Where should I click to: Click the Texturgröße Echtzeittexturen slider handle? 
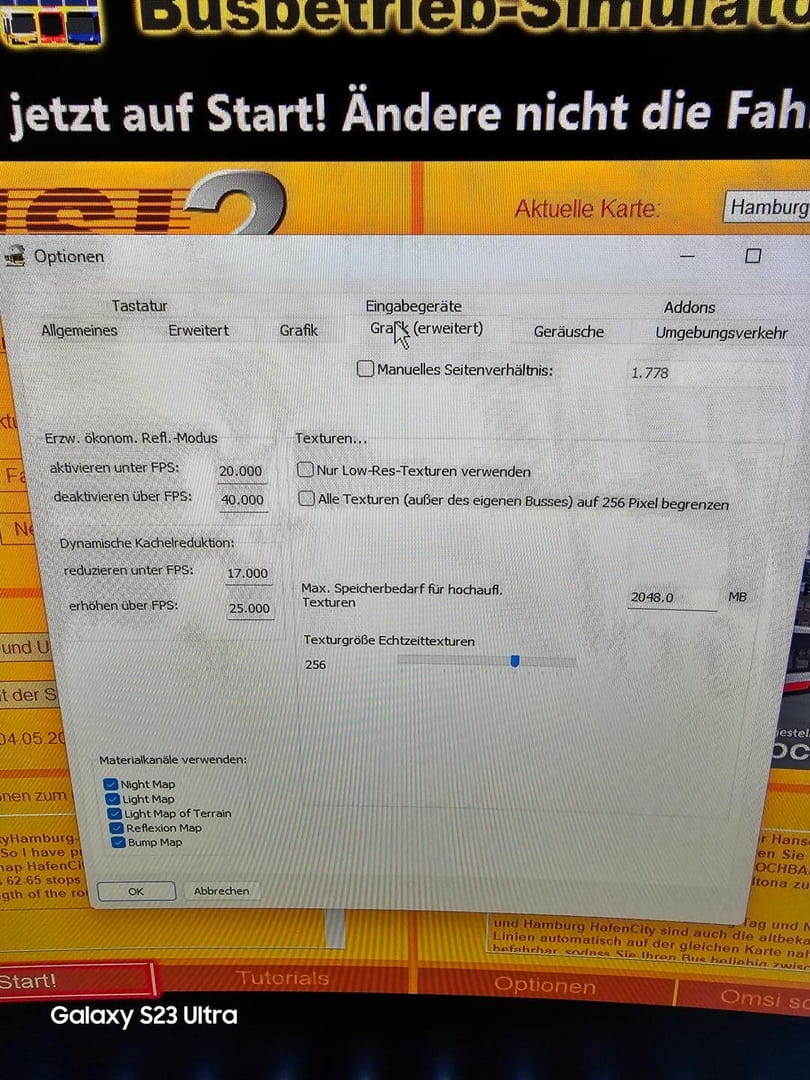click(515, 661)
